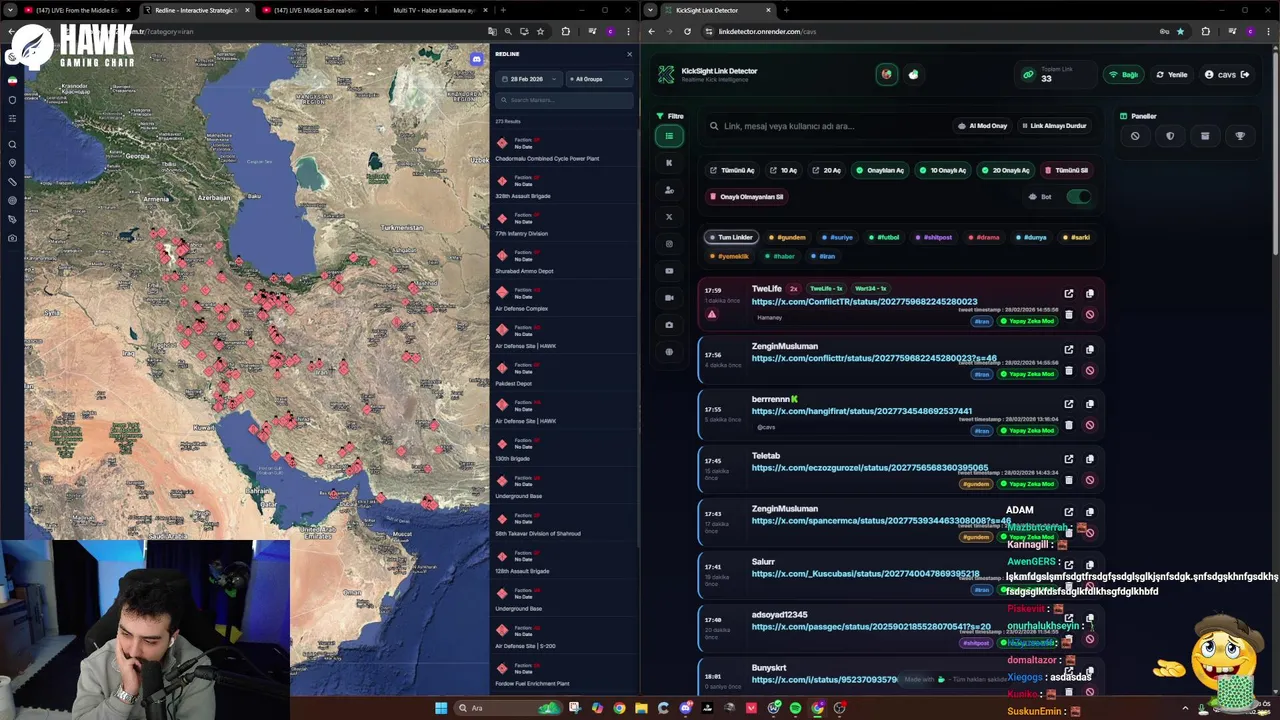Click the Tümünü Sil button

[x=1066, y=170]
